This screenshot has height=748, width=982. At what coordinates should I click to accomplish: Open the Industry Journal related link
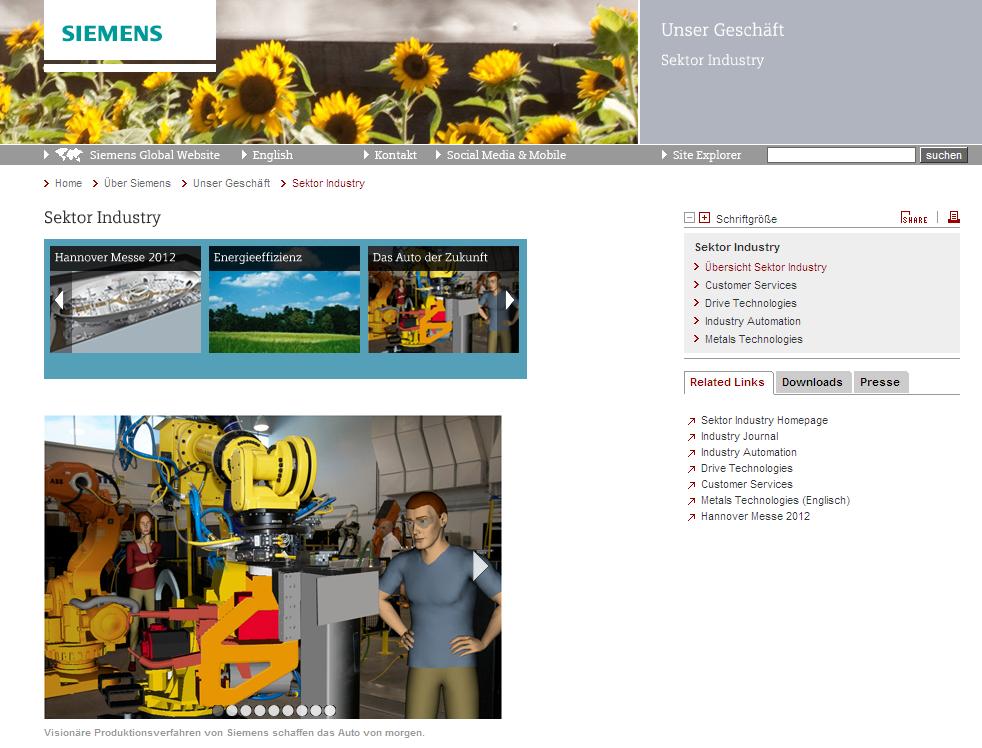[740, 436]
